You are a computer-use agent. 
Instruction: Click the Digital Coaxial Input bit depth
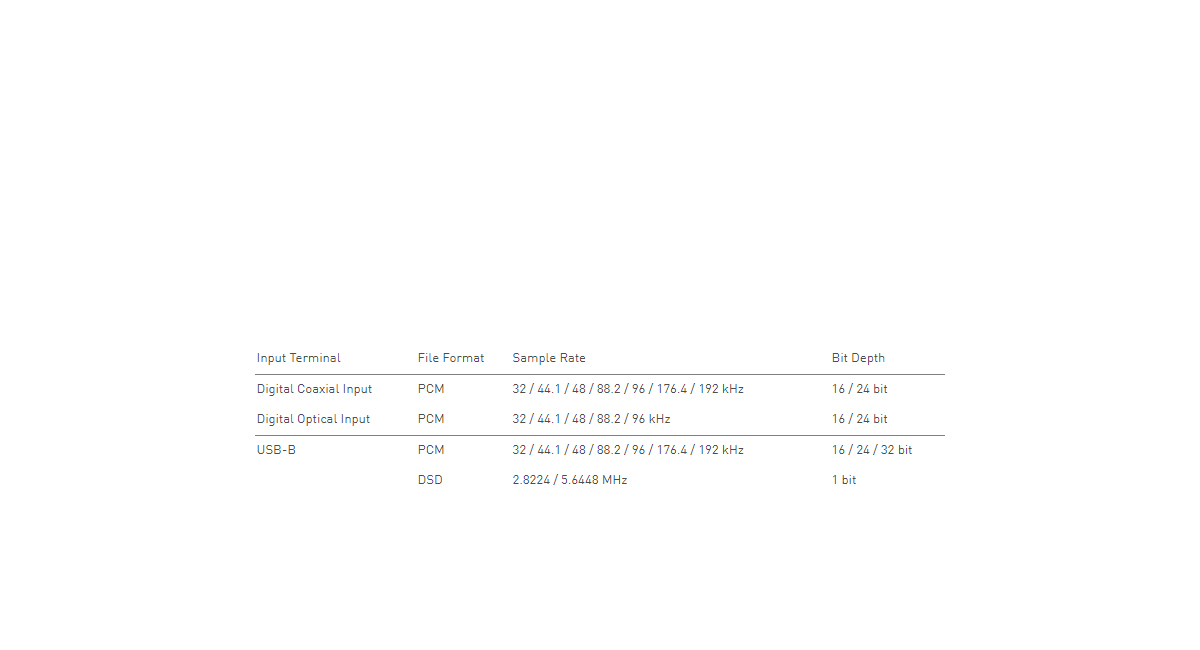click(x=859, y=389)
